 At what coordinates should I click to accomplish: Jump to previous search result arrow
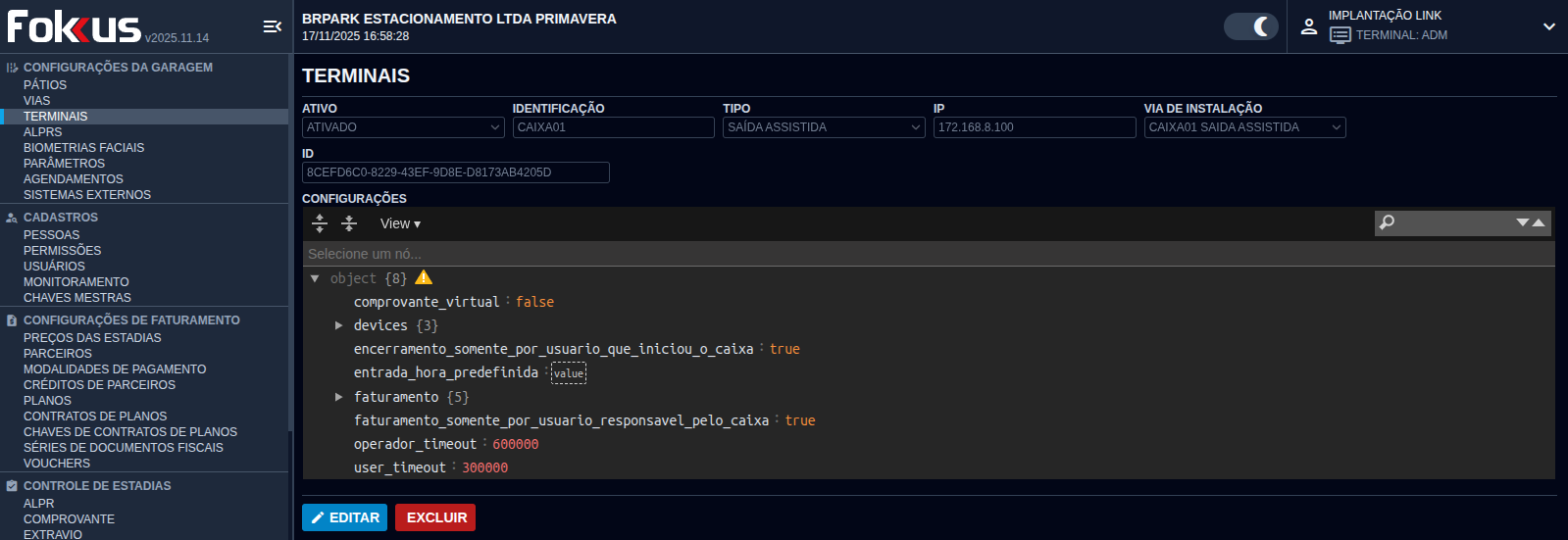click(1539, 222)
